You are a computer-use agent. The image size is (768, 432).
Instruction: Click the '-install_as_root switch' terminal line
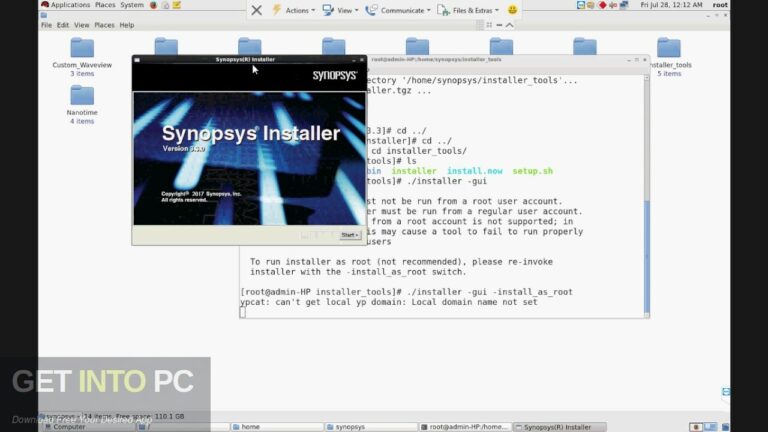point(358,272)
